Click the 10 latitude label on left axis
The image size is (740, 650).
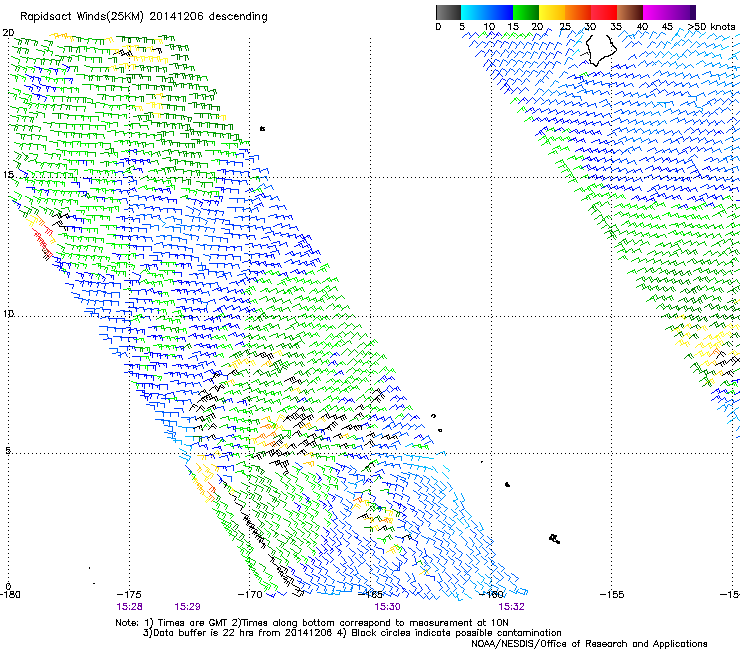point(8,314)
